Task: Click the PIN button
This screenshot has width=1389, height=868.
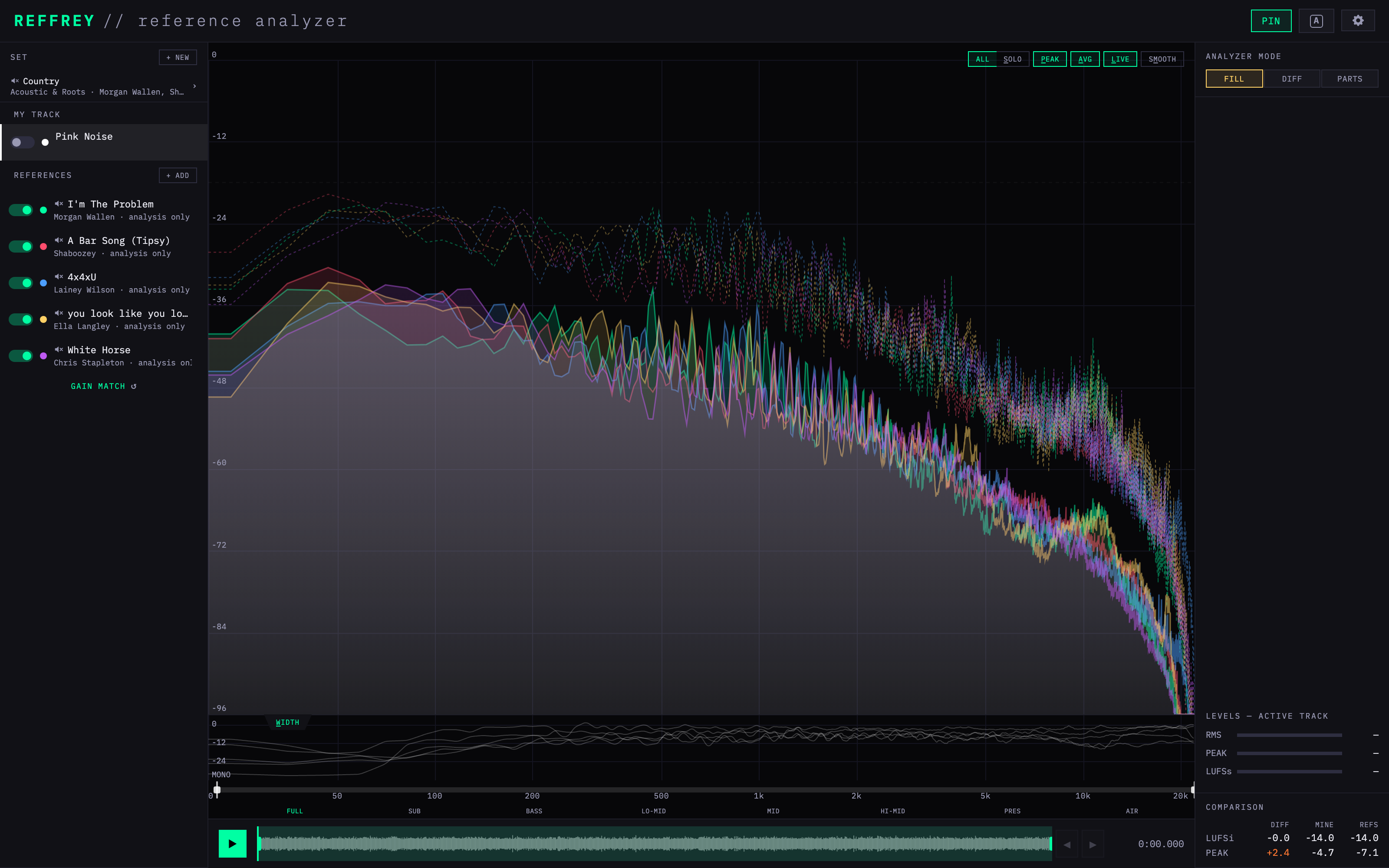Action: pyautogui.click(x=1271, y=21)
